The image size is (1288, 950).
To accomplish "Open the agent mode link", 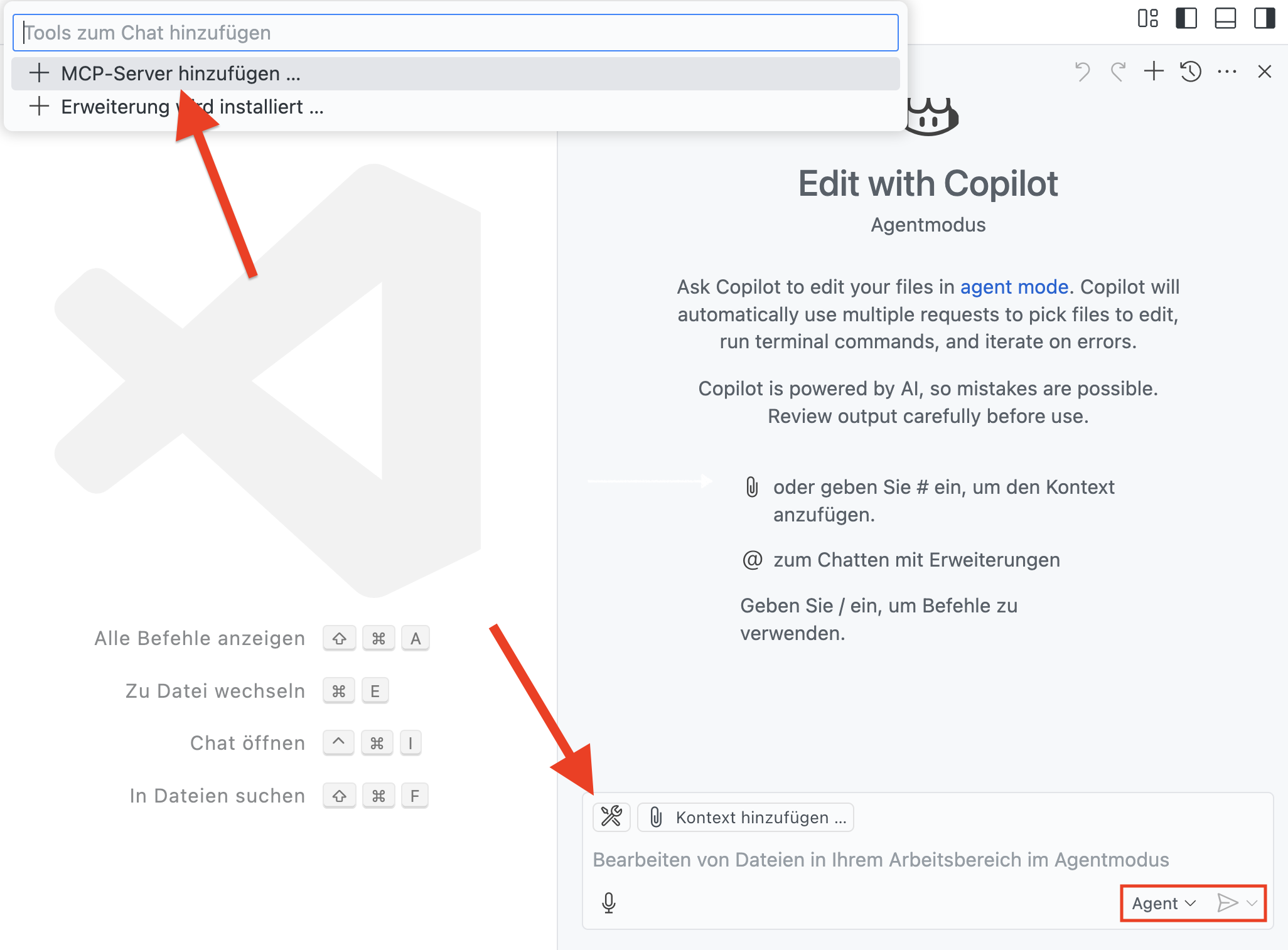I will pyautogui.click(x=1014, y=287).
